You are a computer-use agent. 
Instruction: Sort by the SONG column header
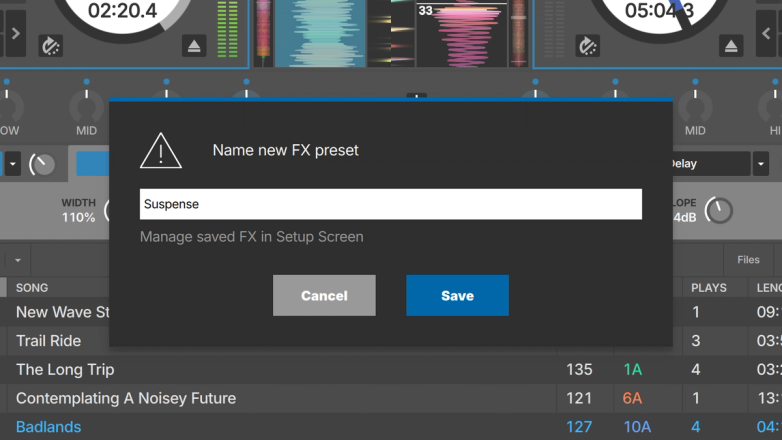pos(32,288)
